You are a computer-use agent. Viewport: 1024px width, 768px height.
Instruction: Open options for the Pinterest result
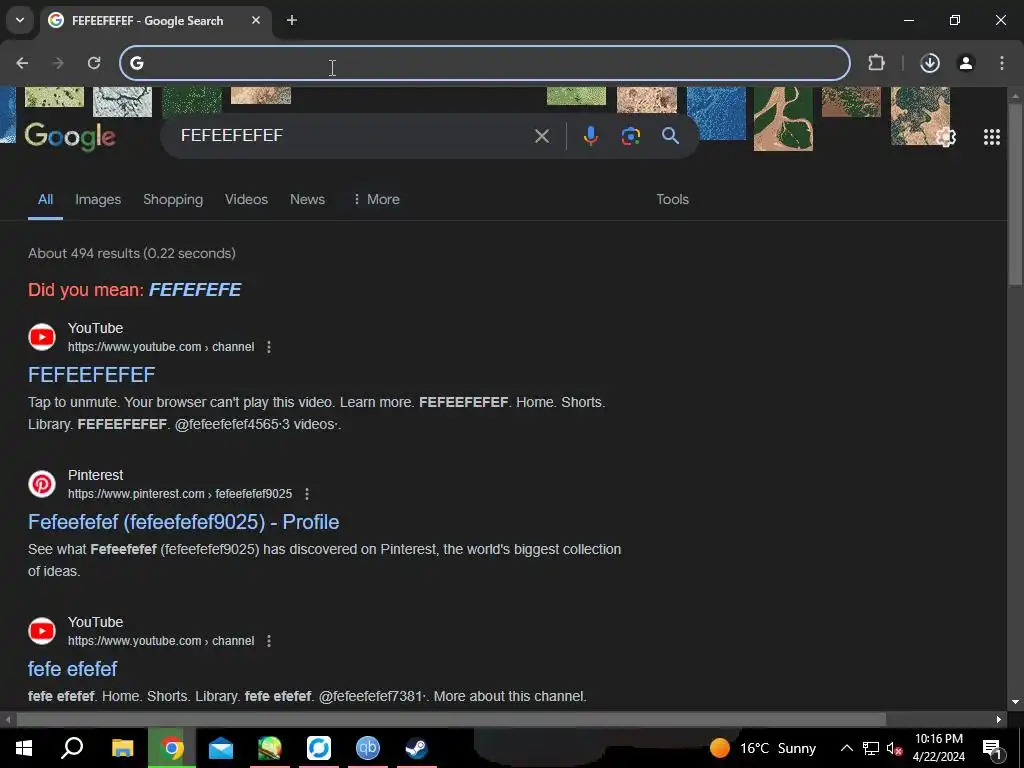[306, 494]
